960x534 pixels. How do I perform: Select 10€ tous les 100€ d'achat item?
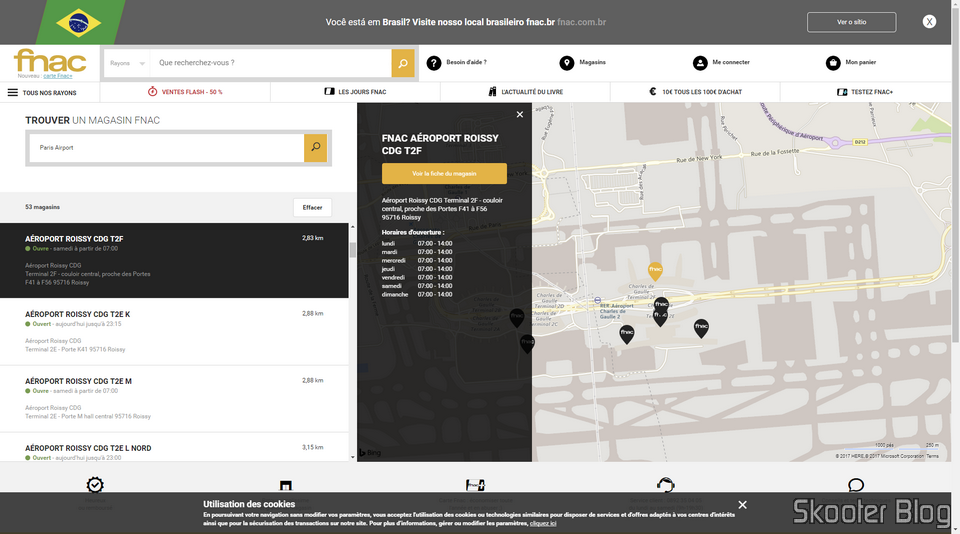(696, 92)
